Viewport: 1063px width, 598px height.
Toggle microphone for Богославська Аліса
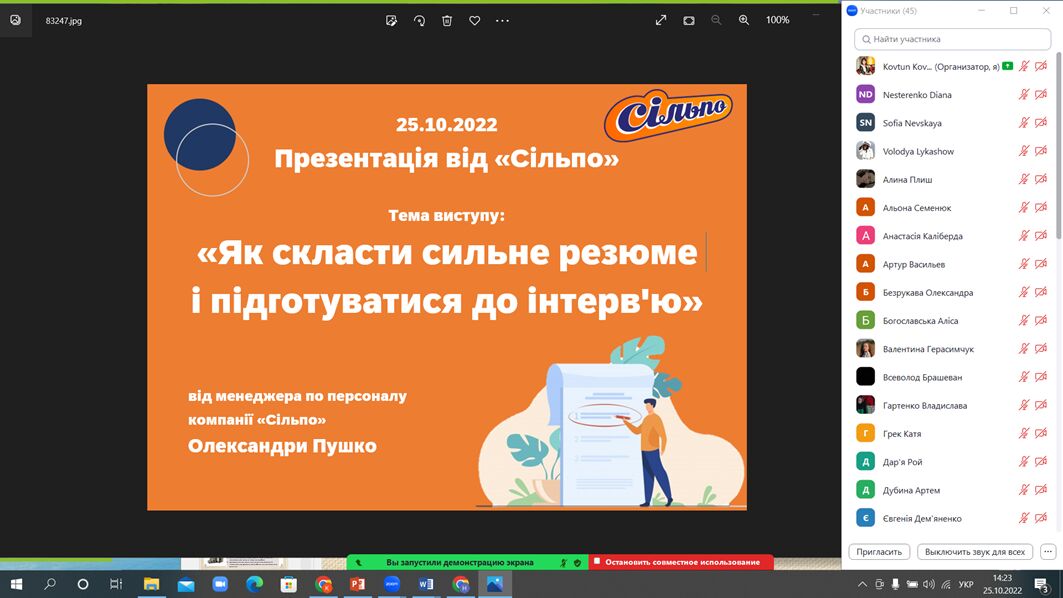pos(1024,321)
